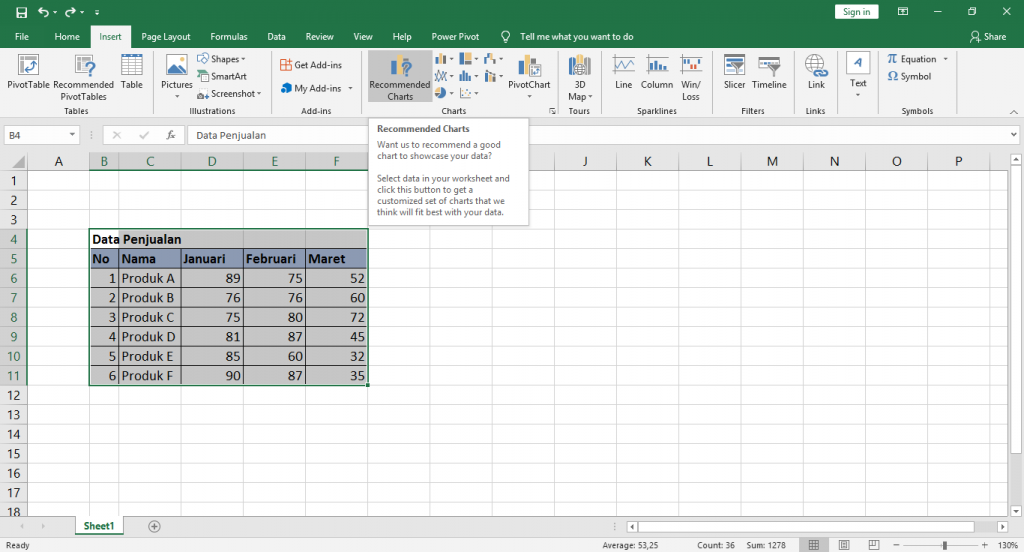
Task: Add a Timeline filter
Action: coord(769,72)
